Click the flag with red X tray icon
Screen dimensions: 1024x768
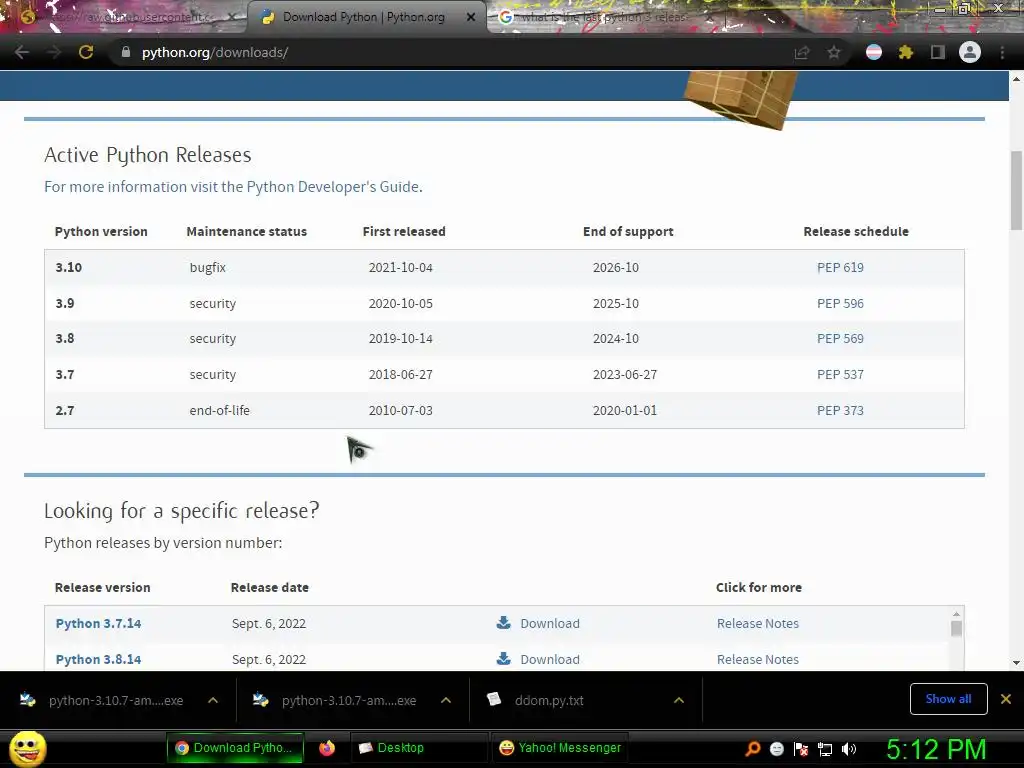click(801, 749)
